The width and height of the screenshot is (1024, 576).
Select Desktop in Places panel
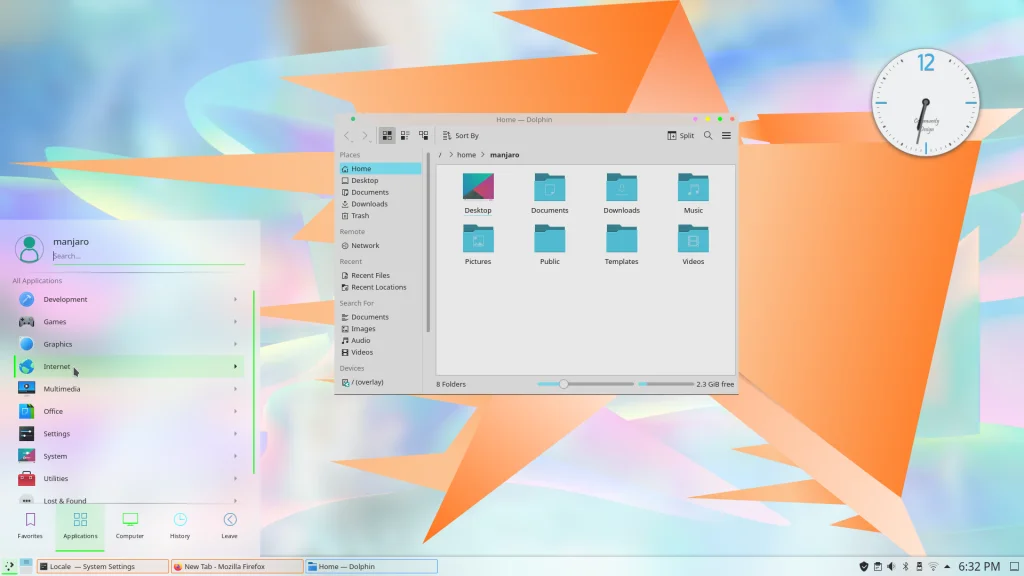(380, 180)
